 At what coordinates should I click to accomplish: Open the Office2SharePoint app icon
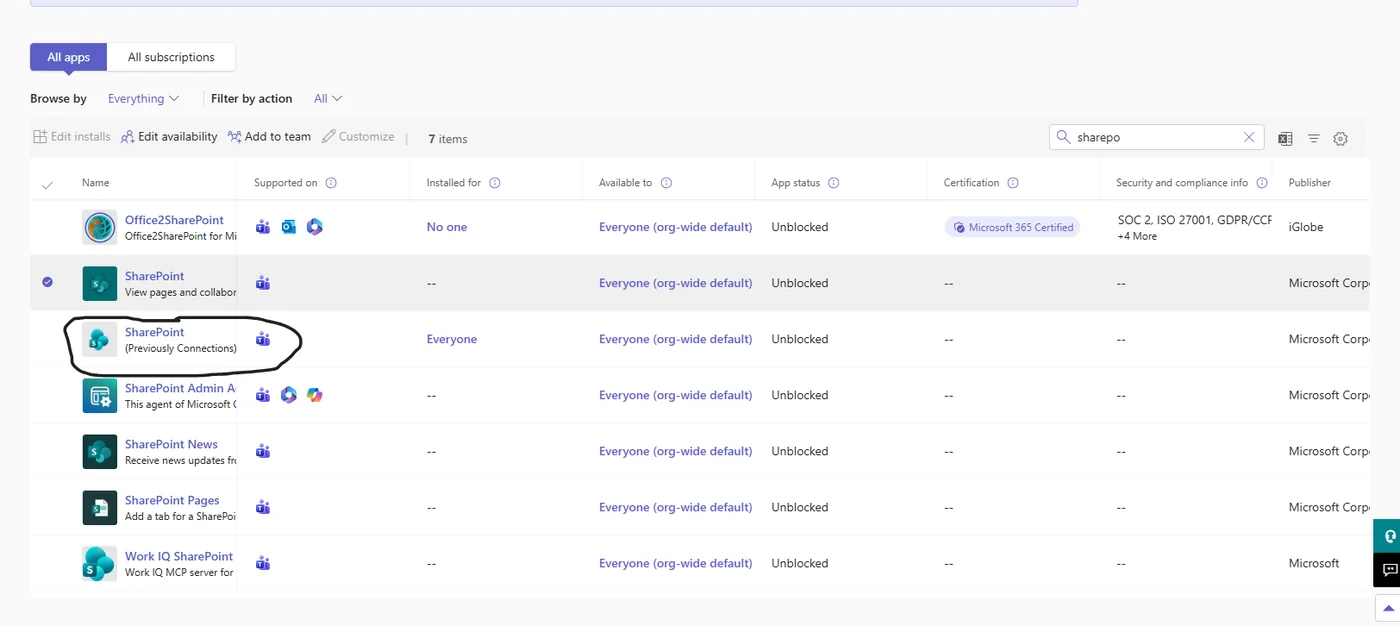click(99, 227)
